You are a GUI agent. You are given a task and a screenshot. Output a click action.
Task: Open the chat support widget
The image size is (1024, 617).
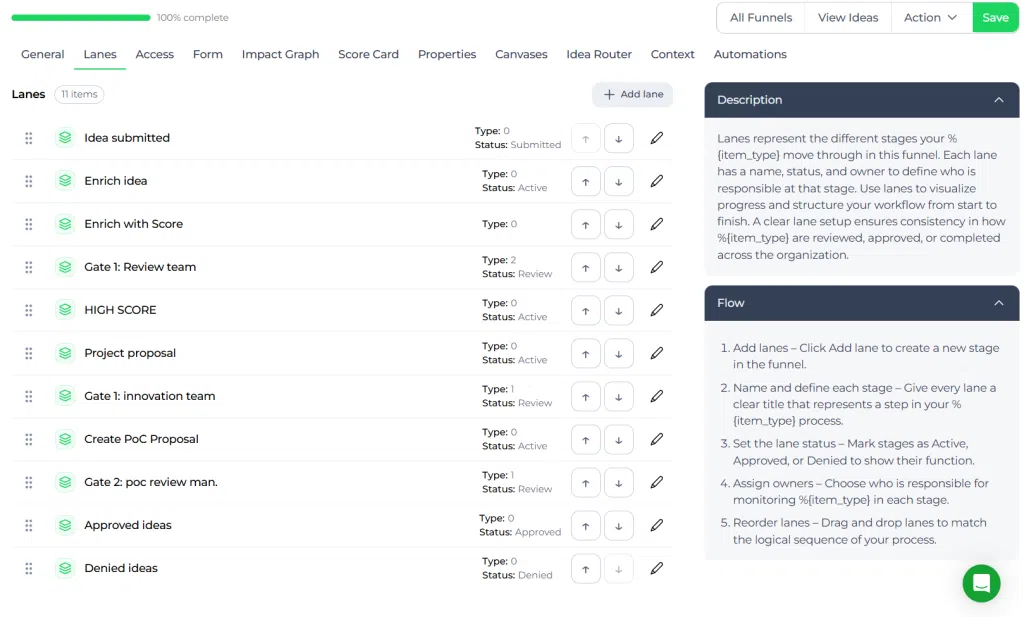tap(981, 583)
